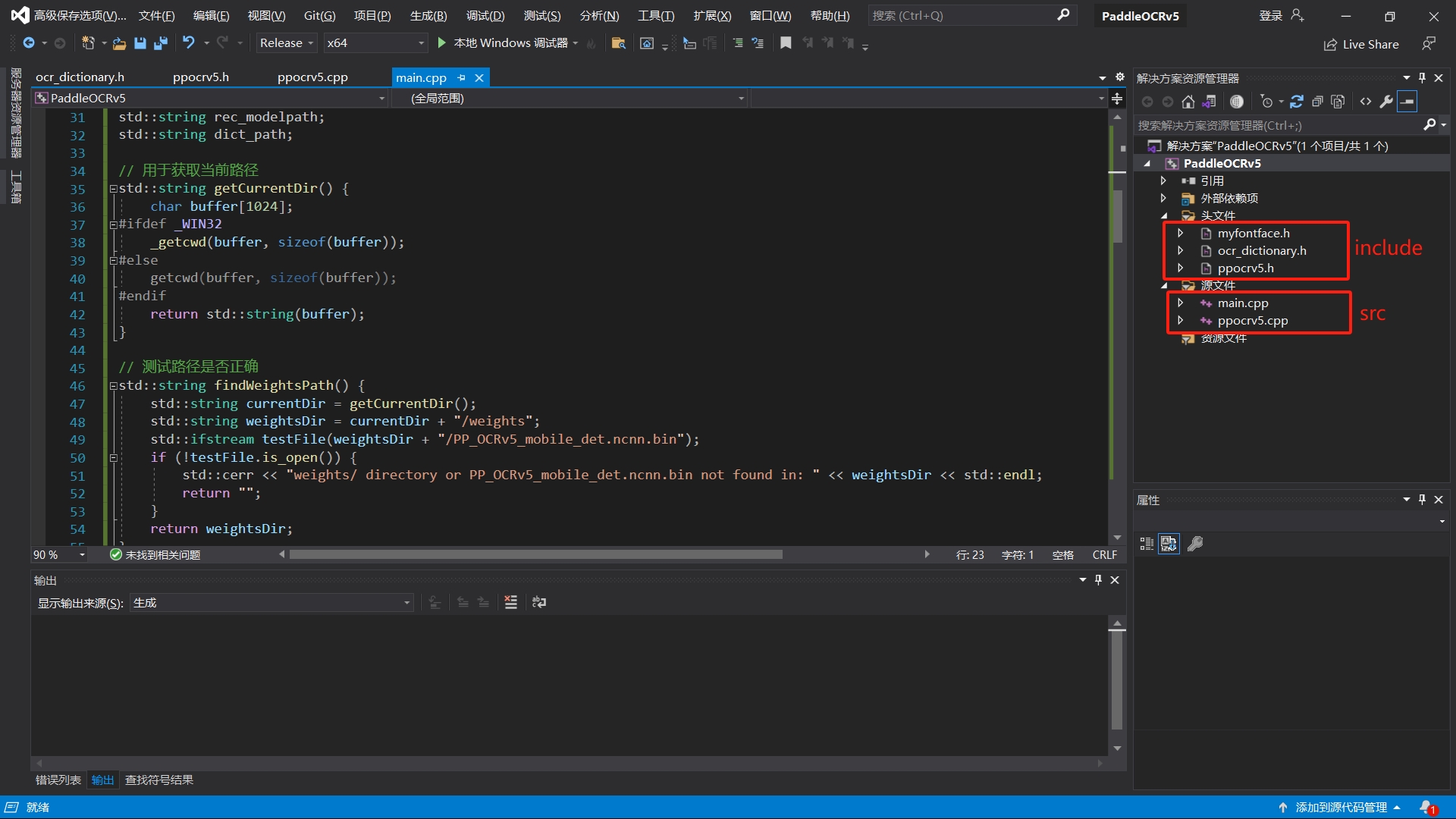This screenshot has width=1456, height=819.
Task: Select ocr_dictionary.h in solution explorer
Action: [x=1262, y=250]
